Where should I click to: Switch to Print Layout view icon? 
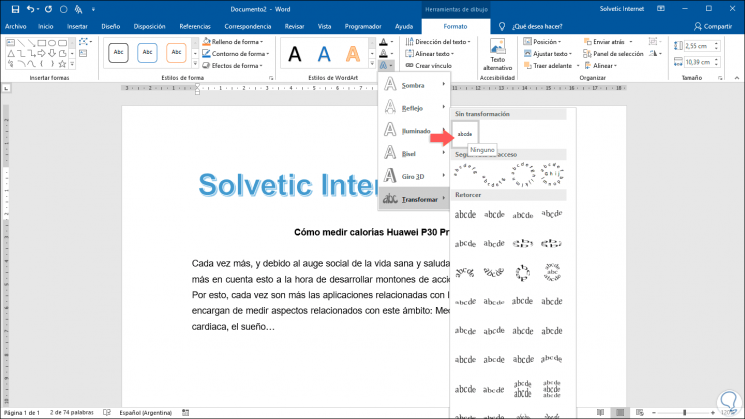[620, 413]
